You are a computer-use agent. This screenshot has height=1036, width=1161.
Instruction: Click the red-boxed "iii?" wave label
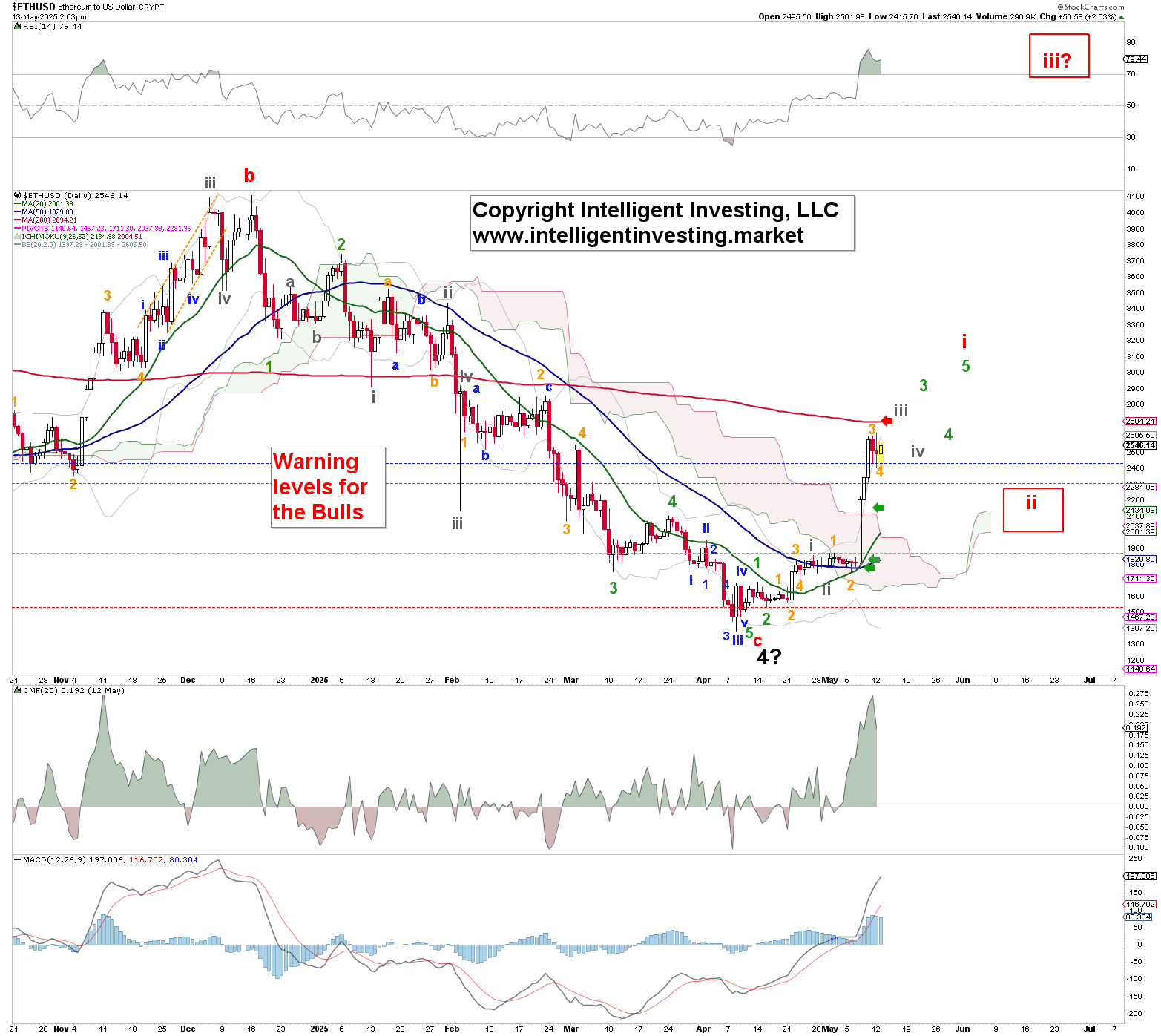tap(1059, 56)
